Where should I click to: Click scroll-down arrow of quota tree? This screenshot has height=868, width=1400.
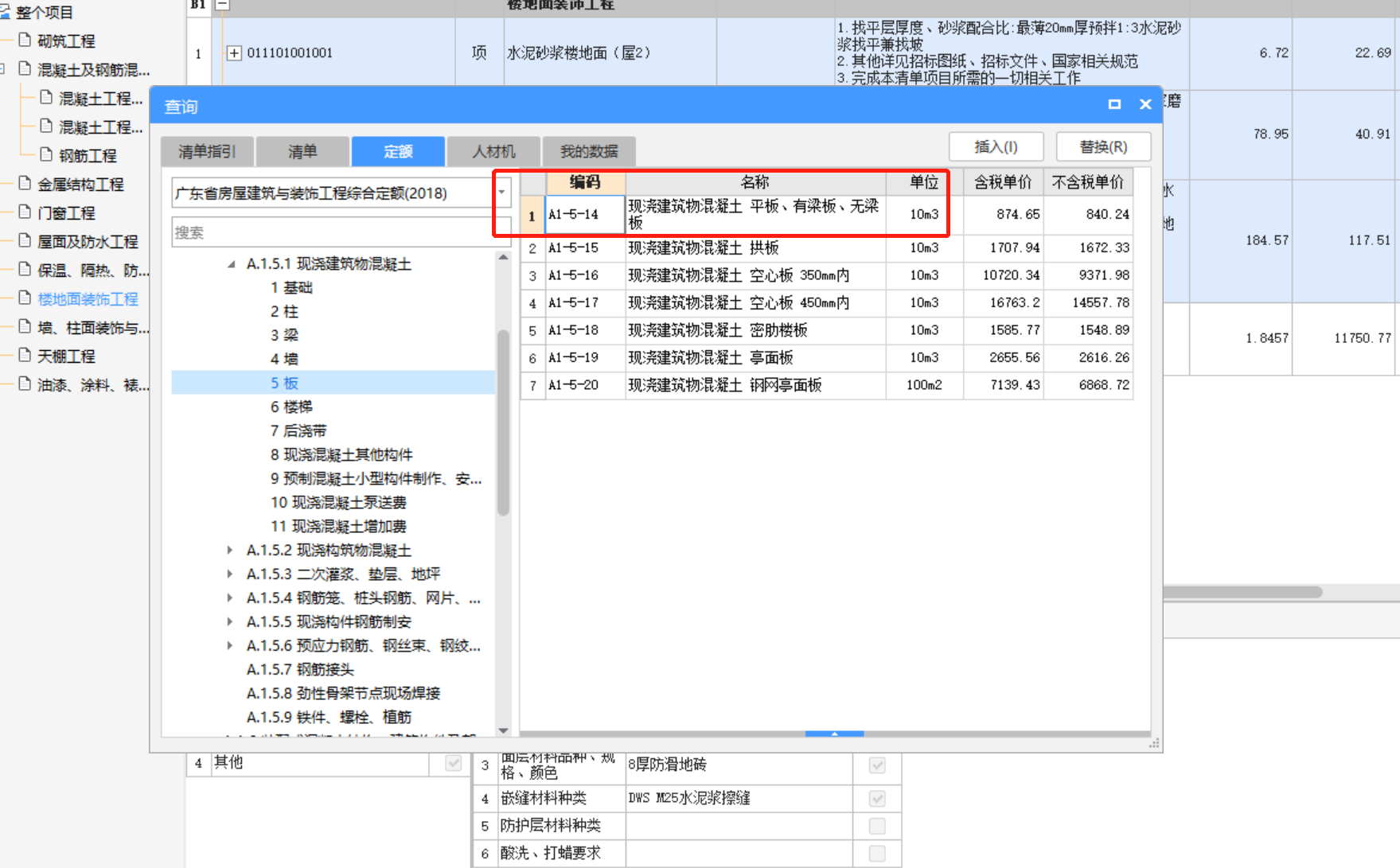point(503,730)
